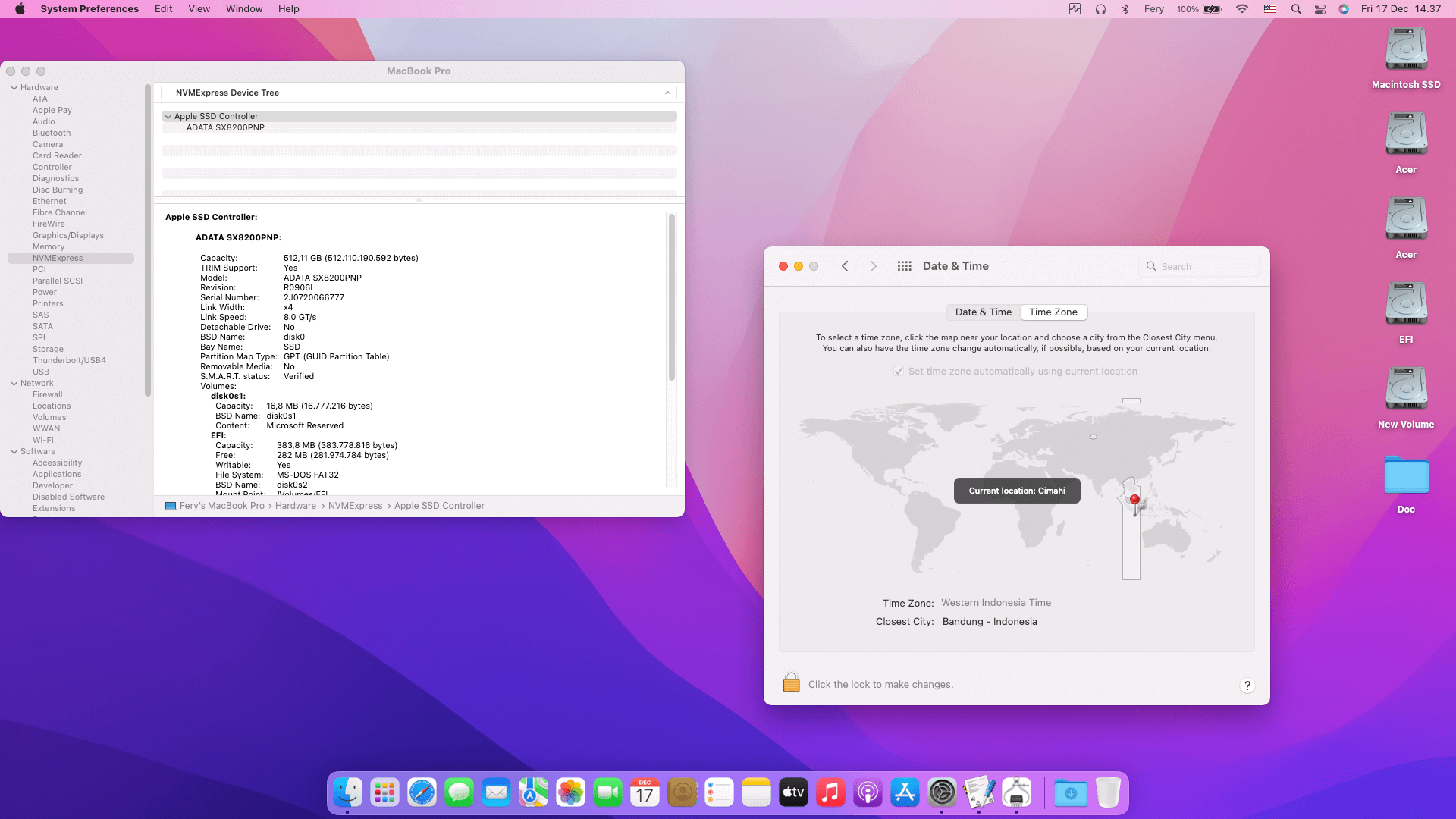Switch to the Date & Time tab
Screen dimensions: 1456x819
tap(983, 312)
